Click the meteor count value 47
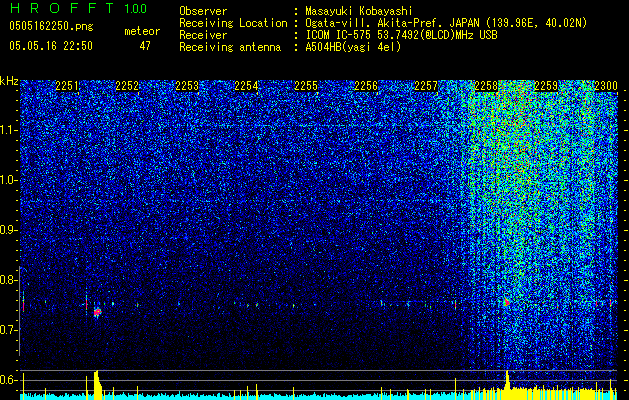 tap(145, 46)
